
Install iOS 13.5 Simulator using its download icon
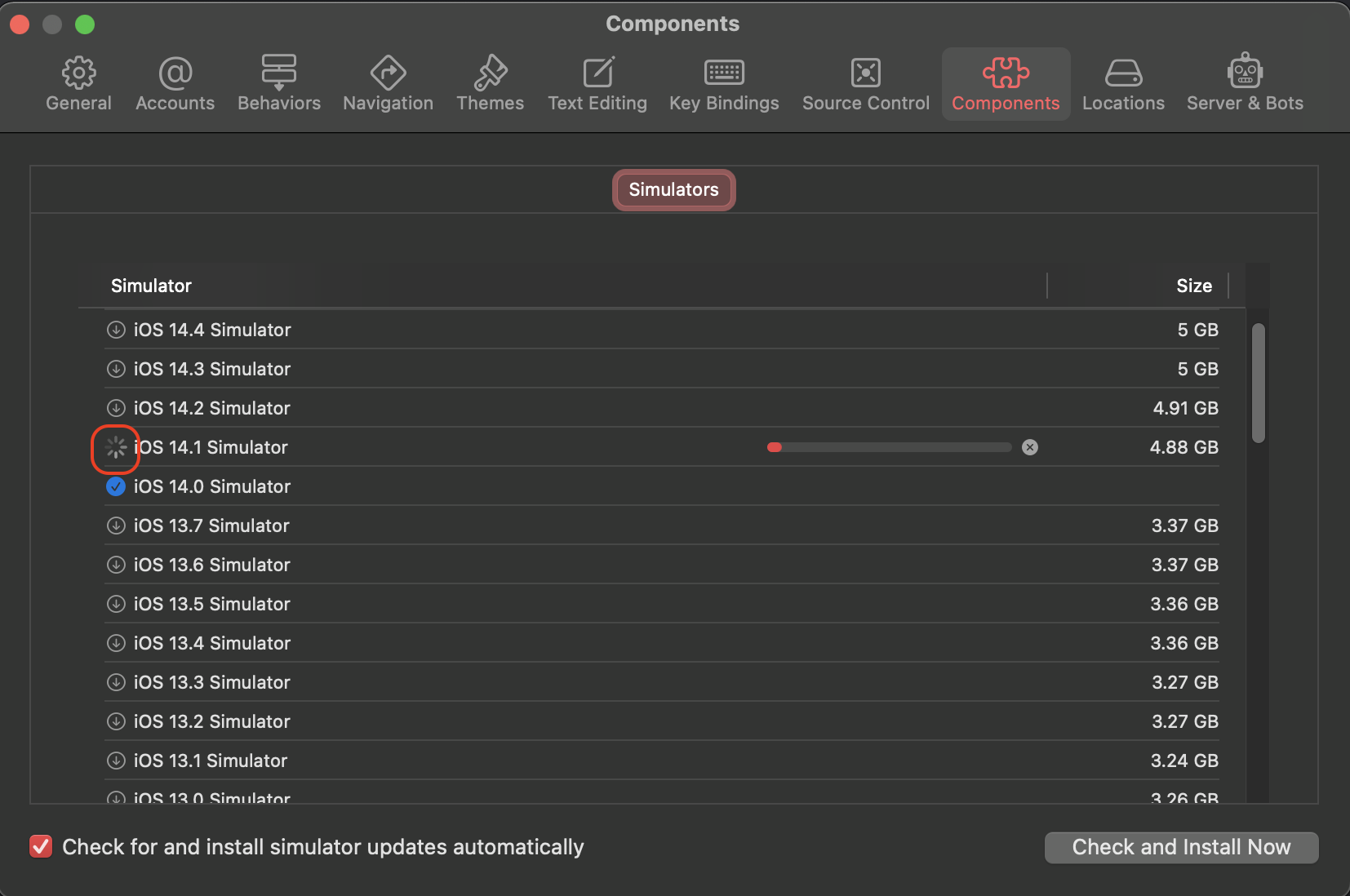pos(116,604)
